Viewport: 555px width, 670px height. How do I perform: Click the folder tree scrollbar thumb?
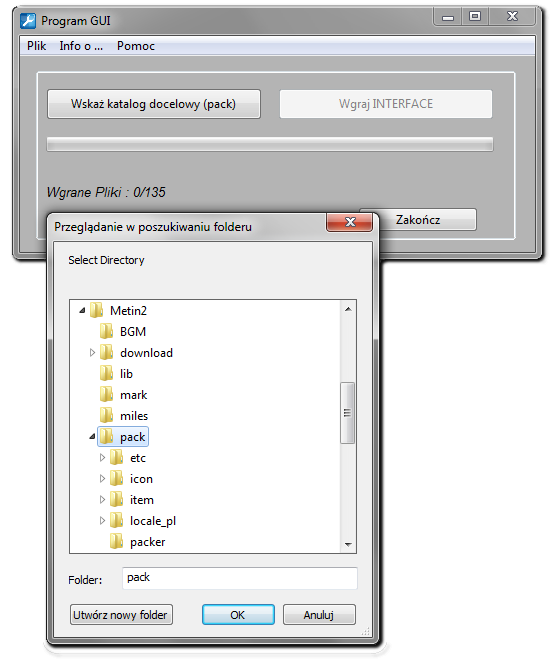click(347, 413)
